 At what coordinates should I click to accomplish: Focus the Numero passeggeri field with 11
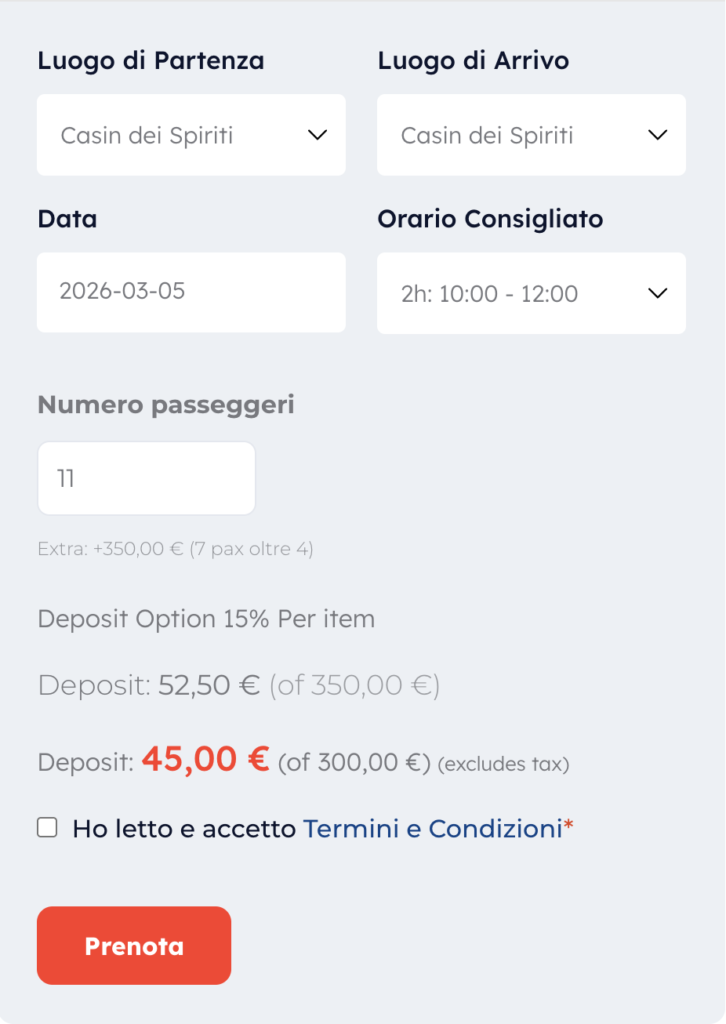[146, 478]
